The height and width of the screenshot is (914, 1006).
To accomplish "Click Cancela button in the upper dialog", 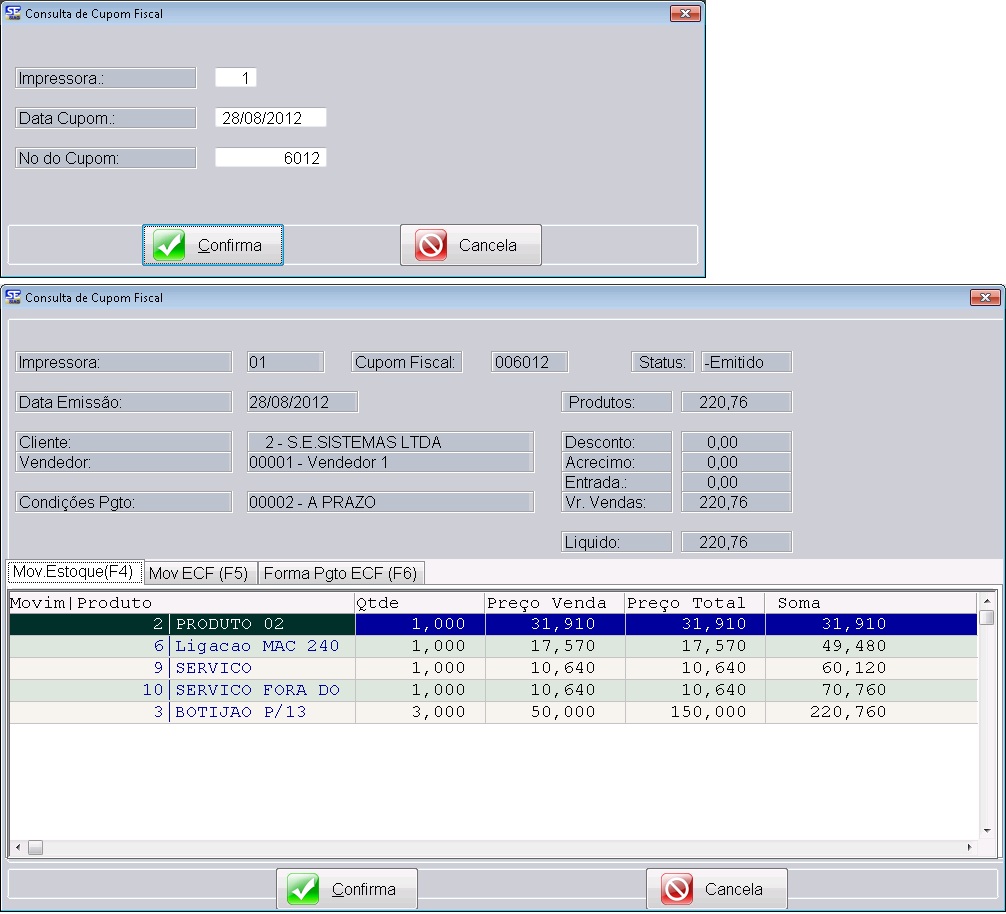I will [x=471, y=245].
